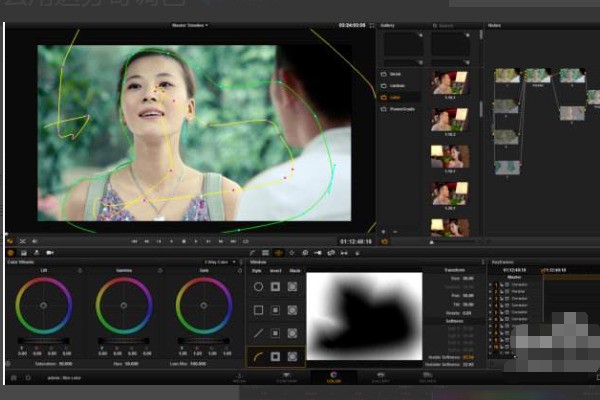Click the Lift color wheel center

(44, 304)
